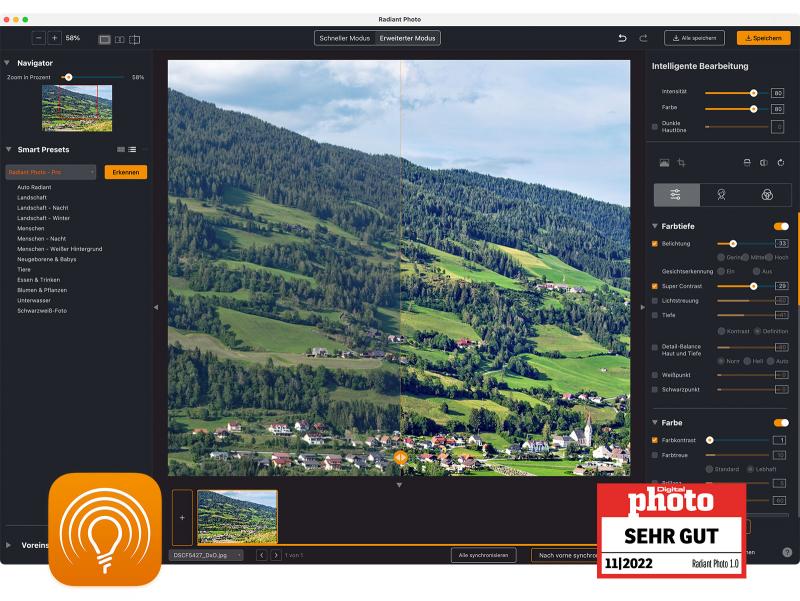The image size is (800, 601).
Task: Click the zoom out minus button
Action: (x=38, y=38)
